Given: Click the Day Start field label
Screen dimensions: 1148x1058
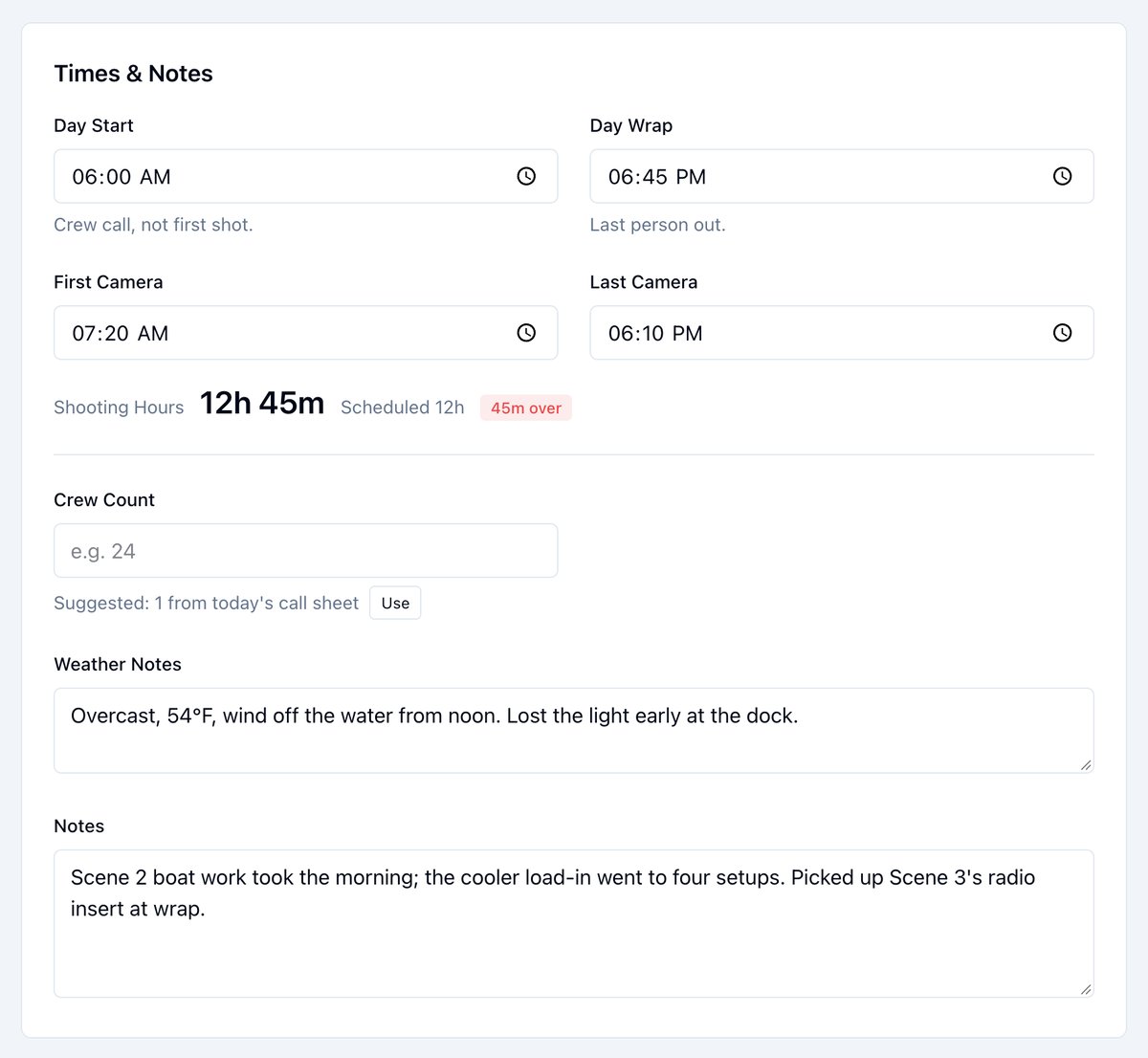Looking at the screenshot, I should tap(94, 126).
